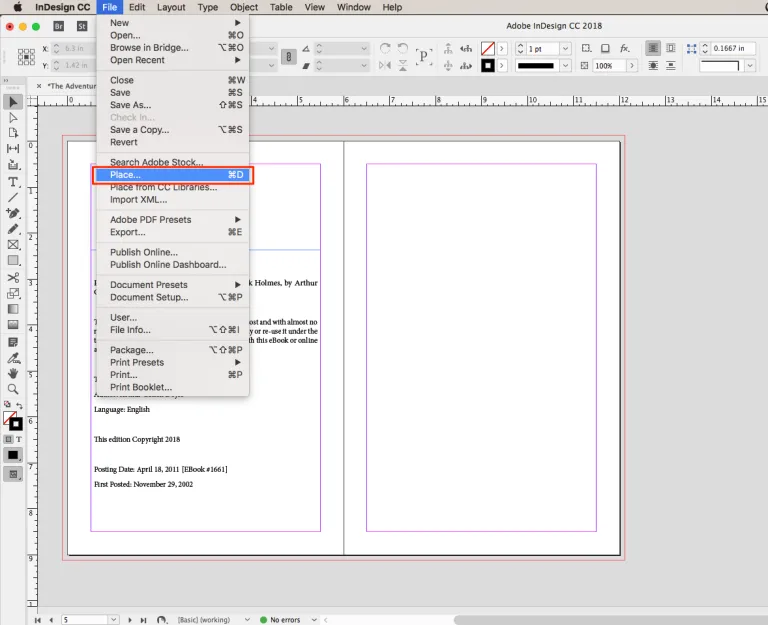Choose Place… from File menu

click(173, 175)
